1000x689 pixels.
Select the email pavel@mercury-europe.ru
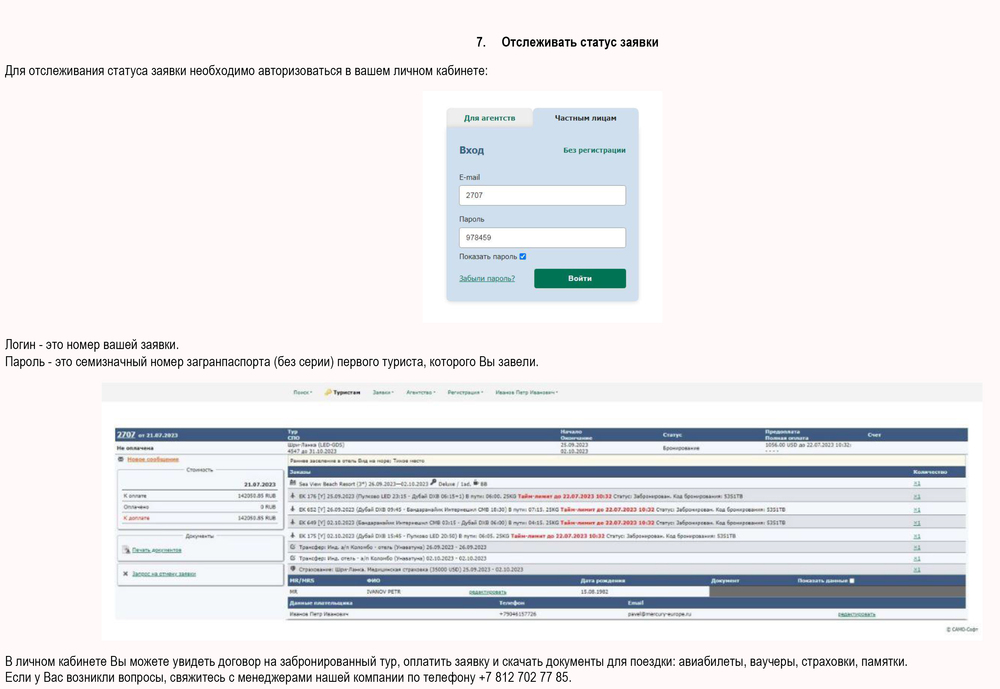[659, 614]
